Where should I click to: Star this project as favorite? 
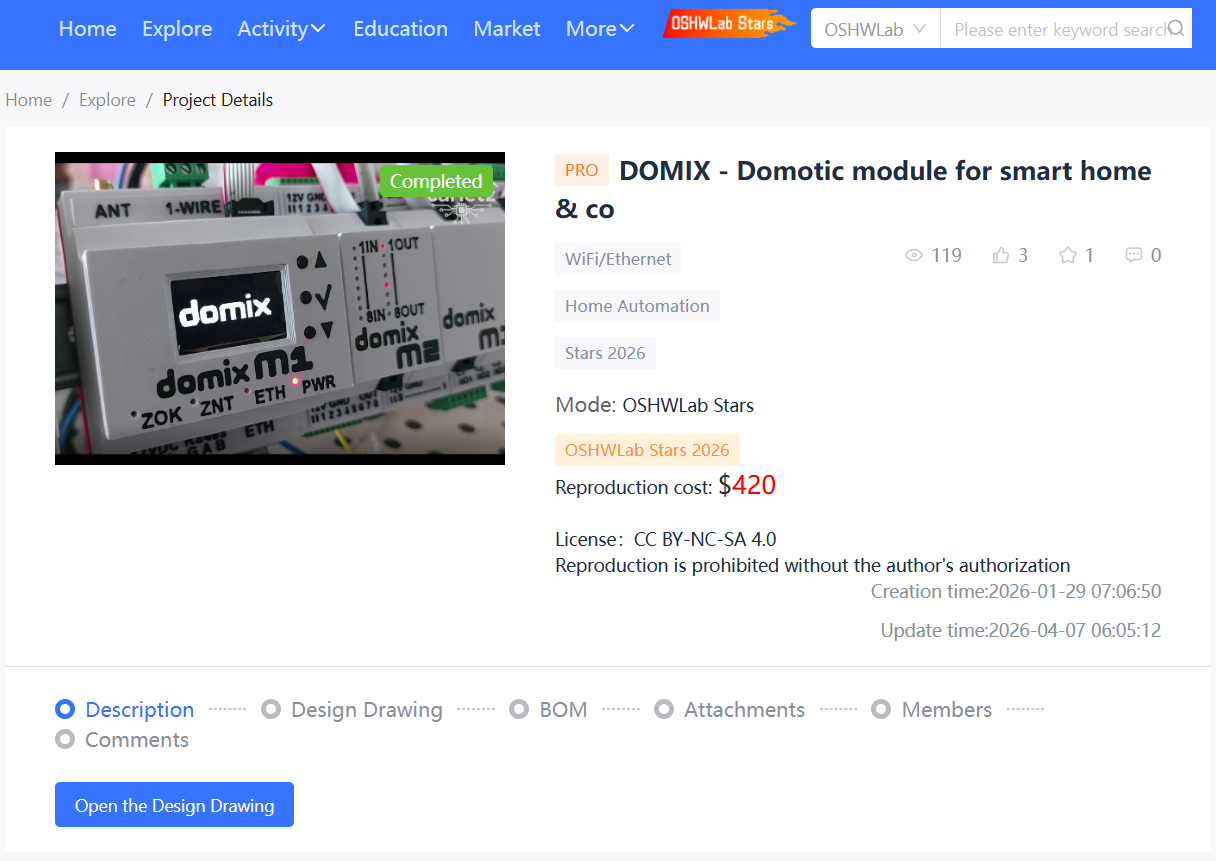pos(1067,256)
